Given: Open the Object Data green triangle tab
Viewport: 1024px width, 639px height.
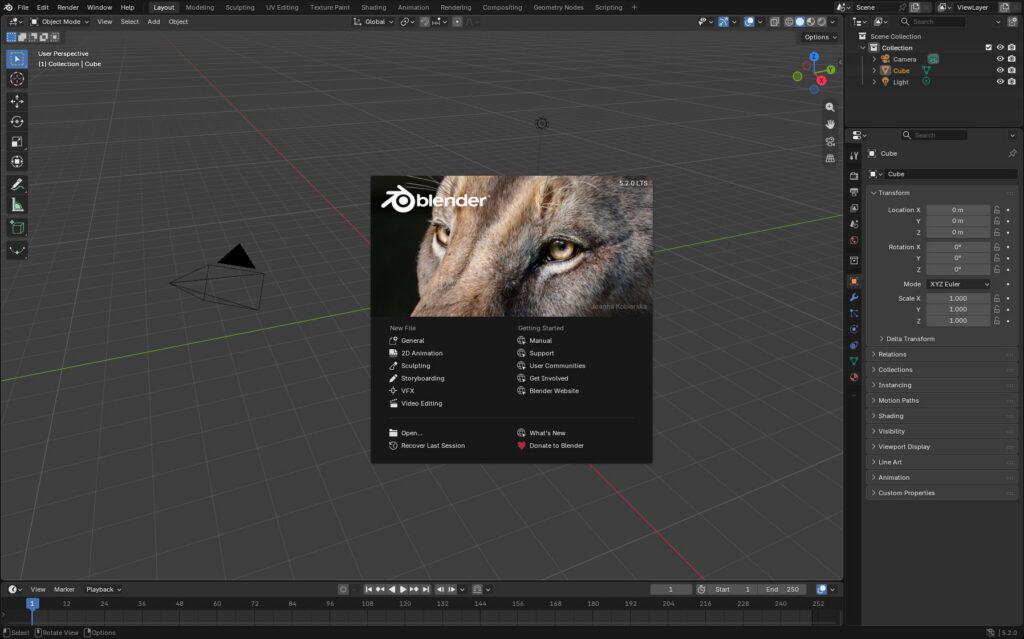Looking at the screenshot, I should [x=854, y=361].
